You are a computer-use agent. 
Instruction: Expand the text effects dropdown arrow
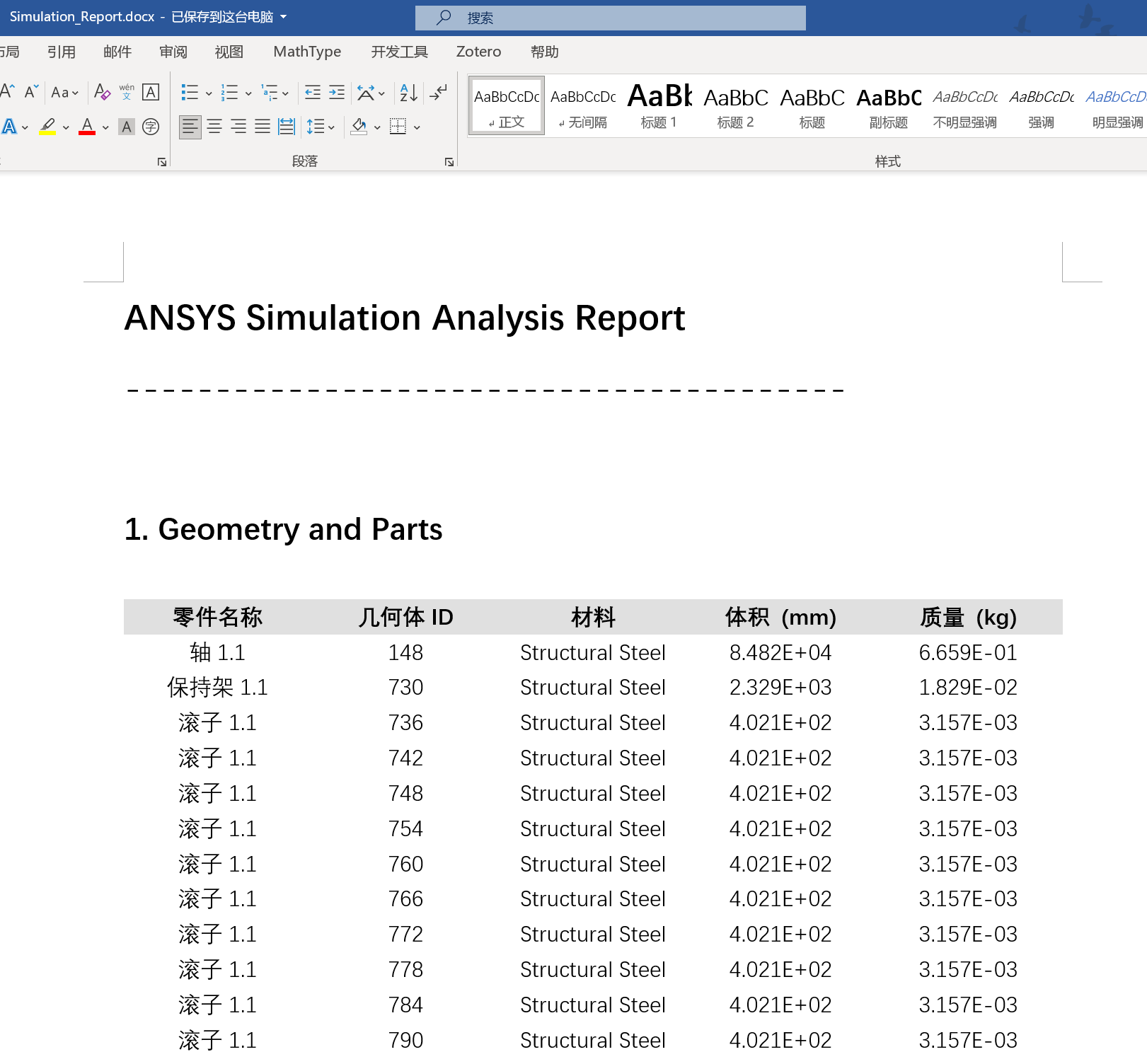25,127
